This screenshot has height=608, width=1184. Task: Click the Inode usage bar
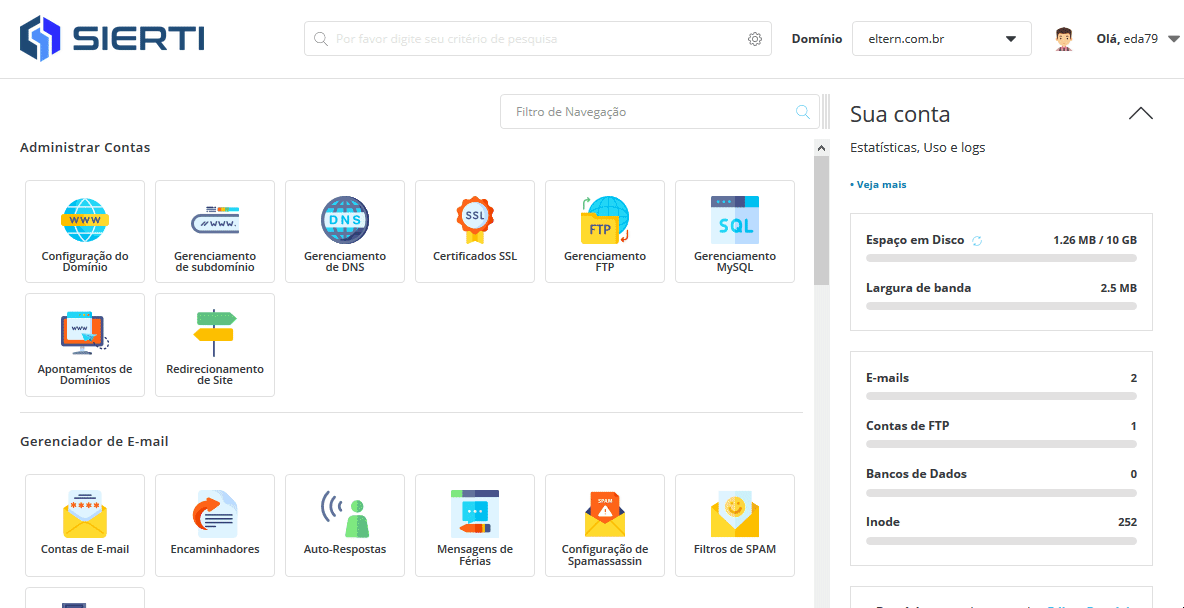[1001, 541]
